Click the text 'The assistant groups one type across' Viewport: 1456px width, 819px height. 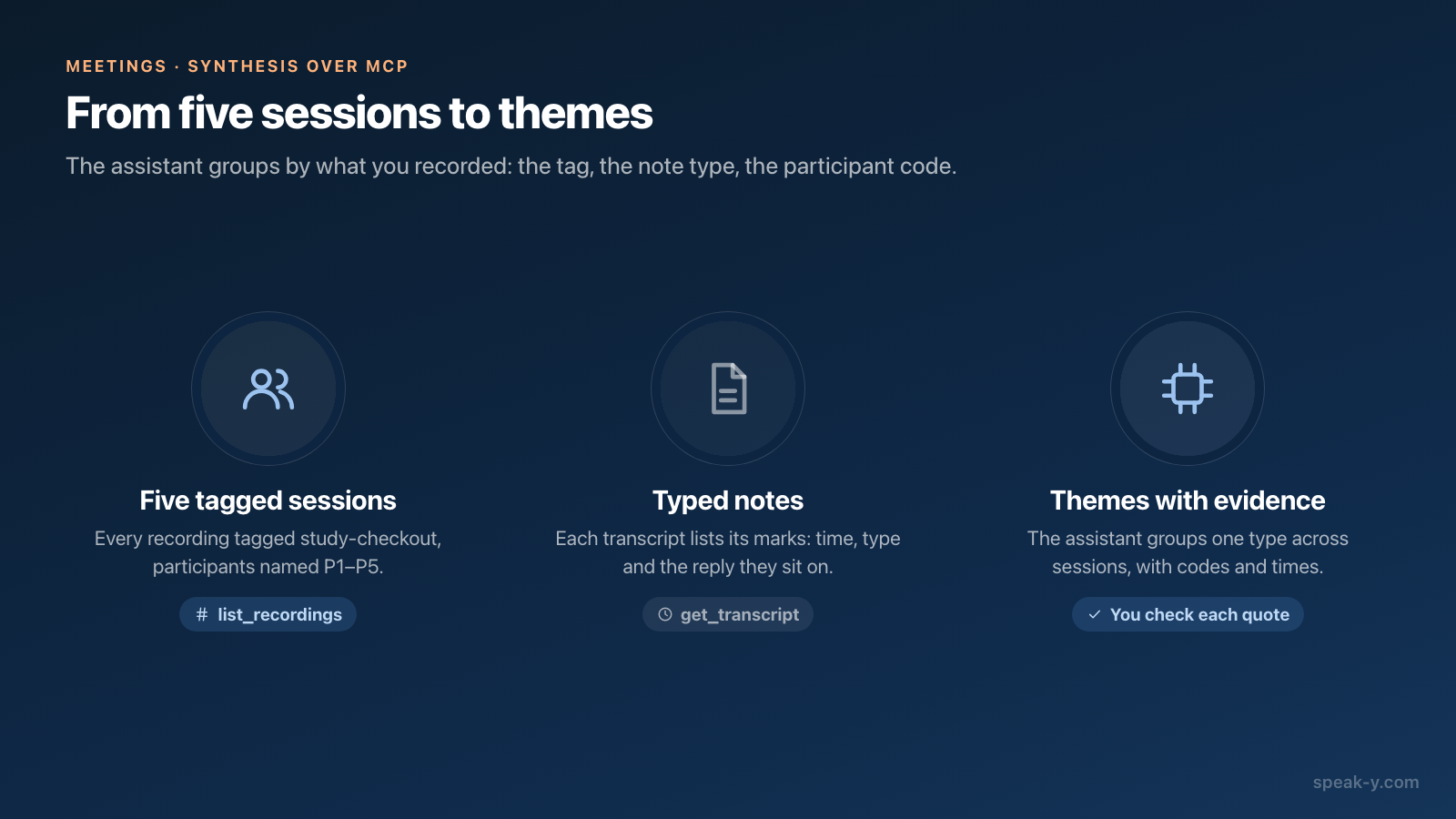(1188, 539)
